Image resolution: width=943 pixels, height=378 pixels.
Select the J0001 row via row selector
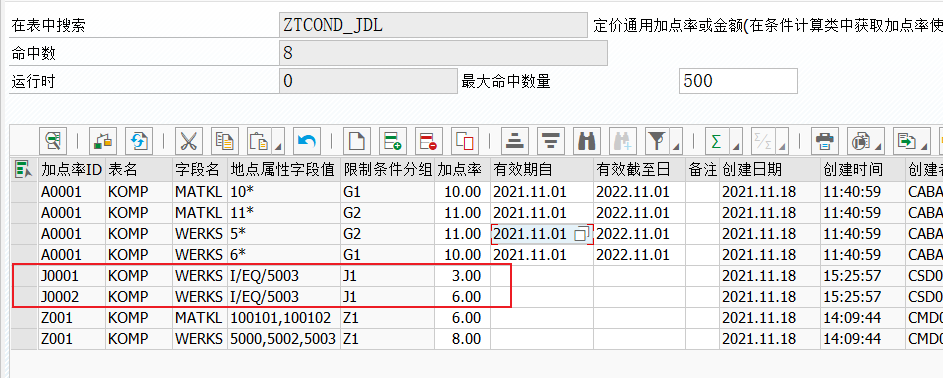24,276
